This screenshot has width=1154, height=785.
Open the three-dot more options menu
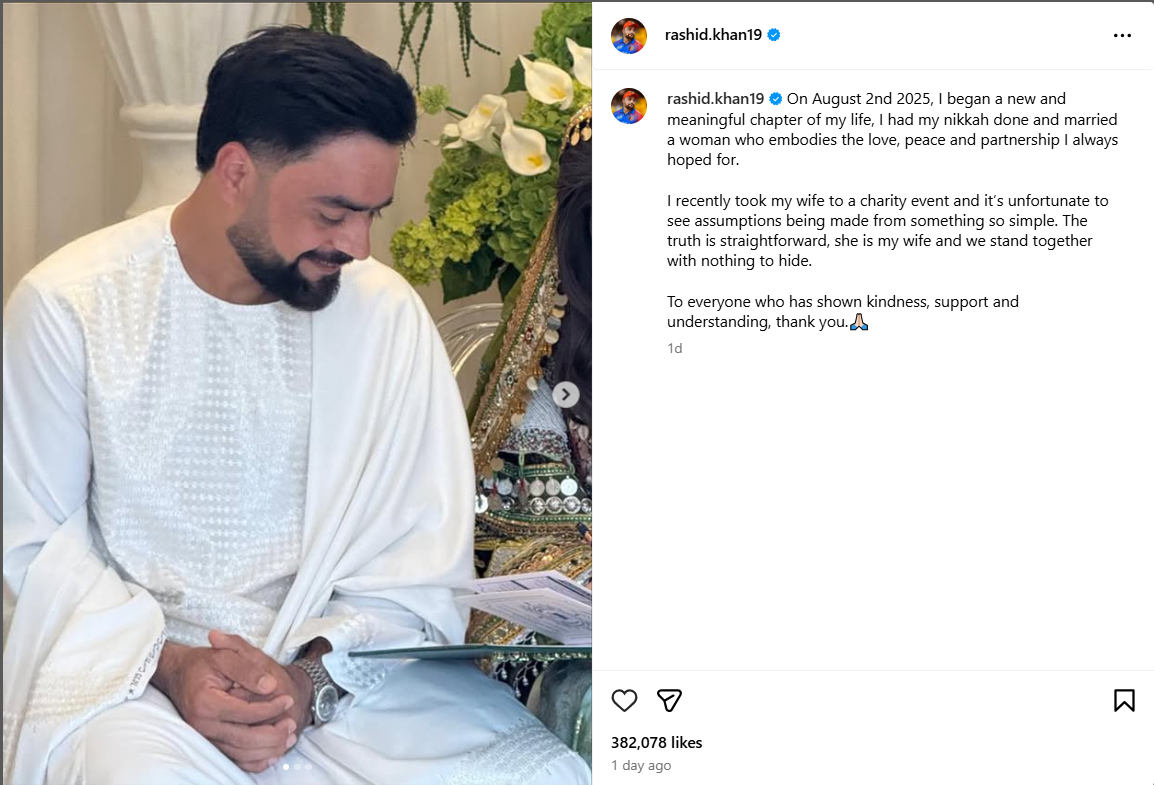coord(1122,35)
